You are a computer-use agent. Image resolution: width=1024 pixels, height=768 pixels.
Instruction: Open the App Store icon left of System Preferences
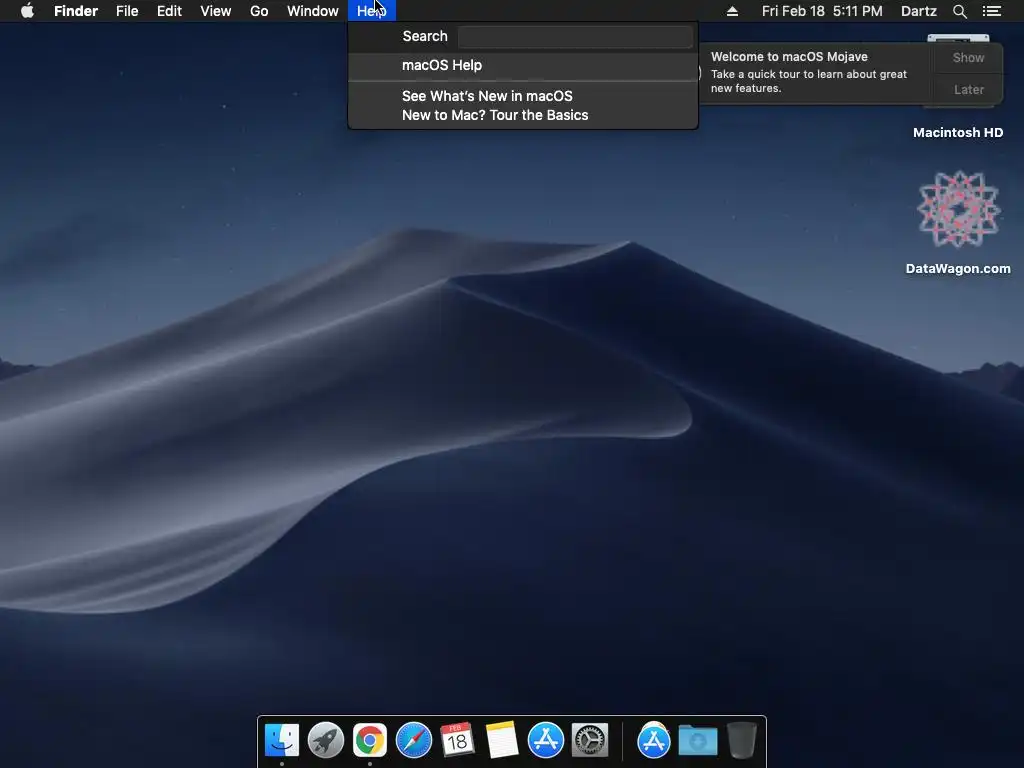(x=545, y=741)
